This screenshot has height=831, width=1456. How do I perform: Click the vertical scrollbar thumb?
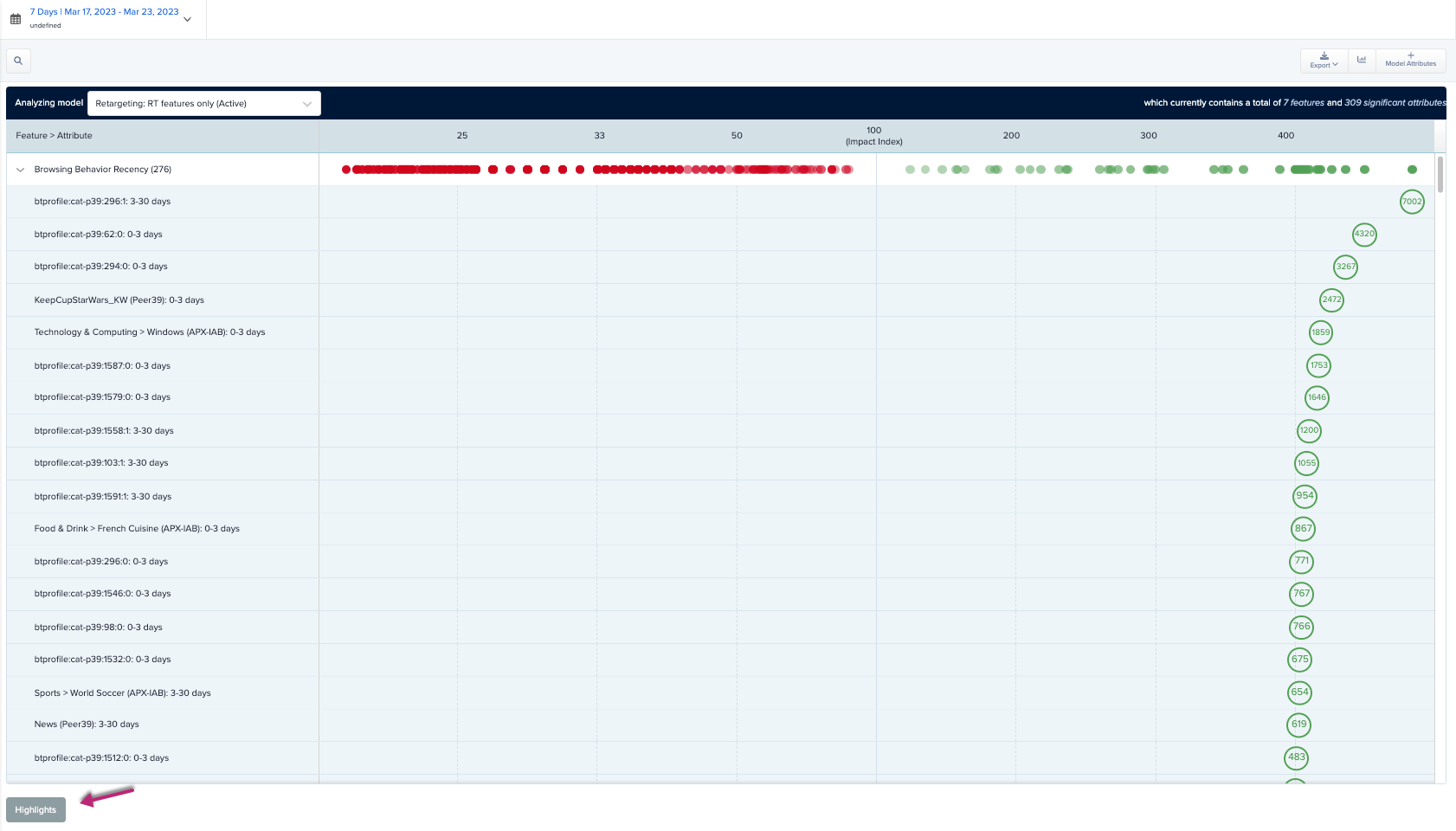1440,173
